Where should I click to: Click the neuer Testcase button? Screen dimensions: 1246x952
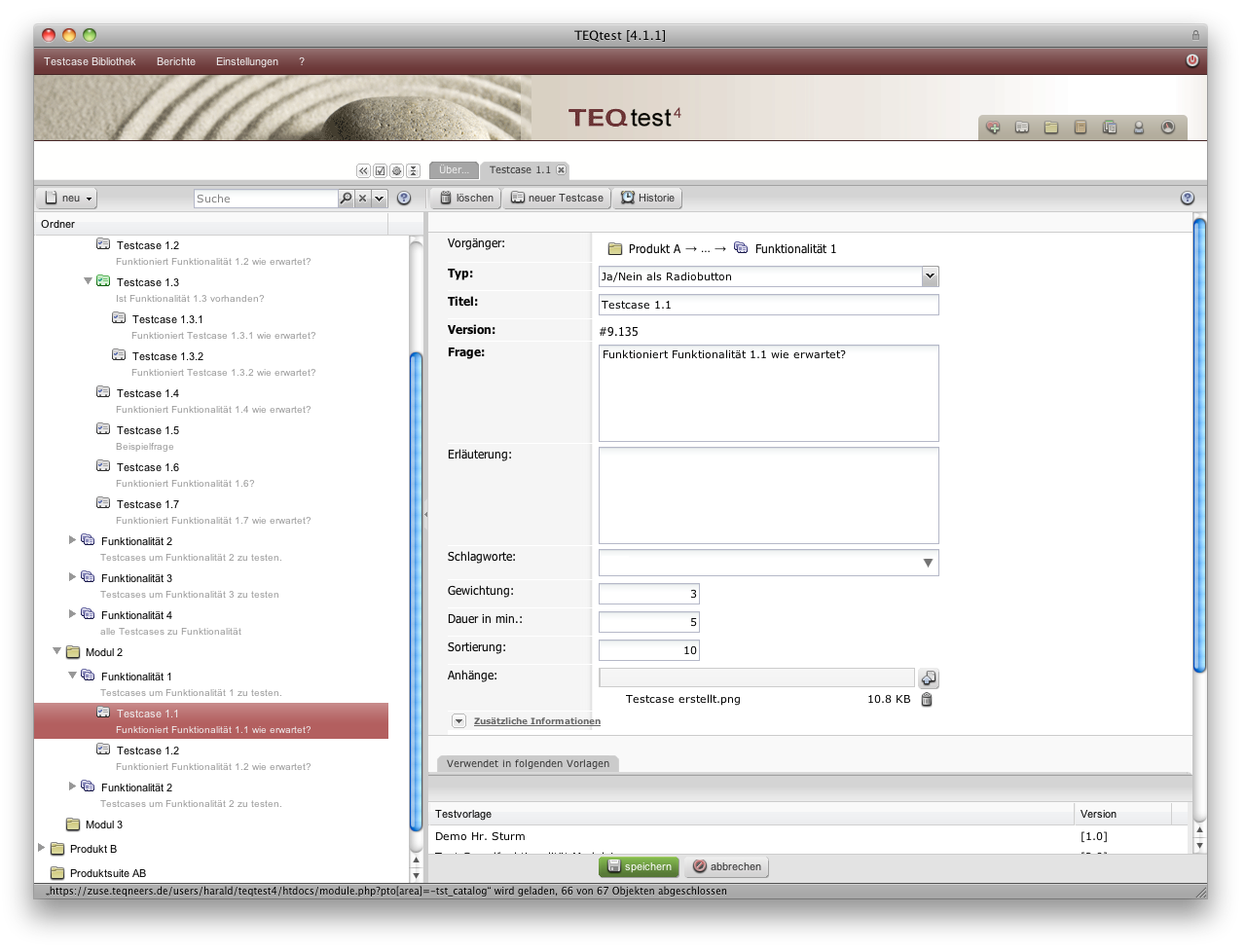click(558, 198)
